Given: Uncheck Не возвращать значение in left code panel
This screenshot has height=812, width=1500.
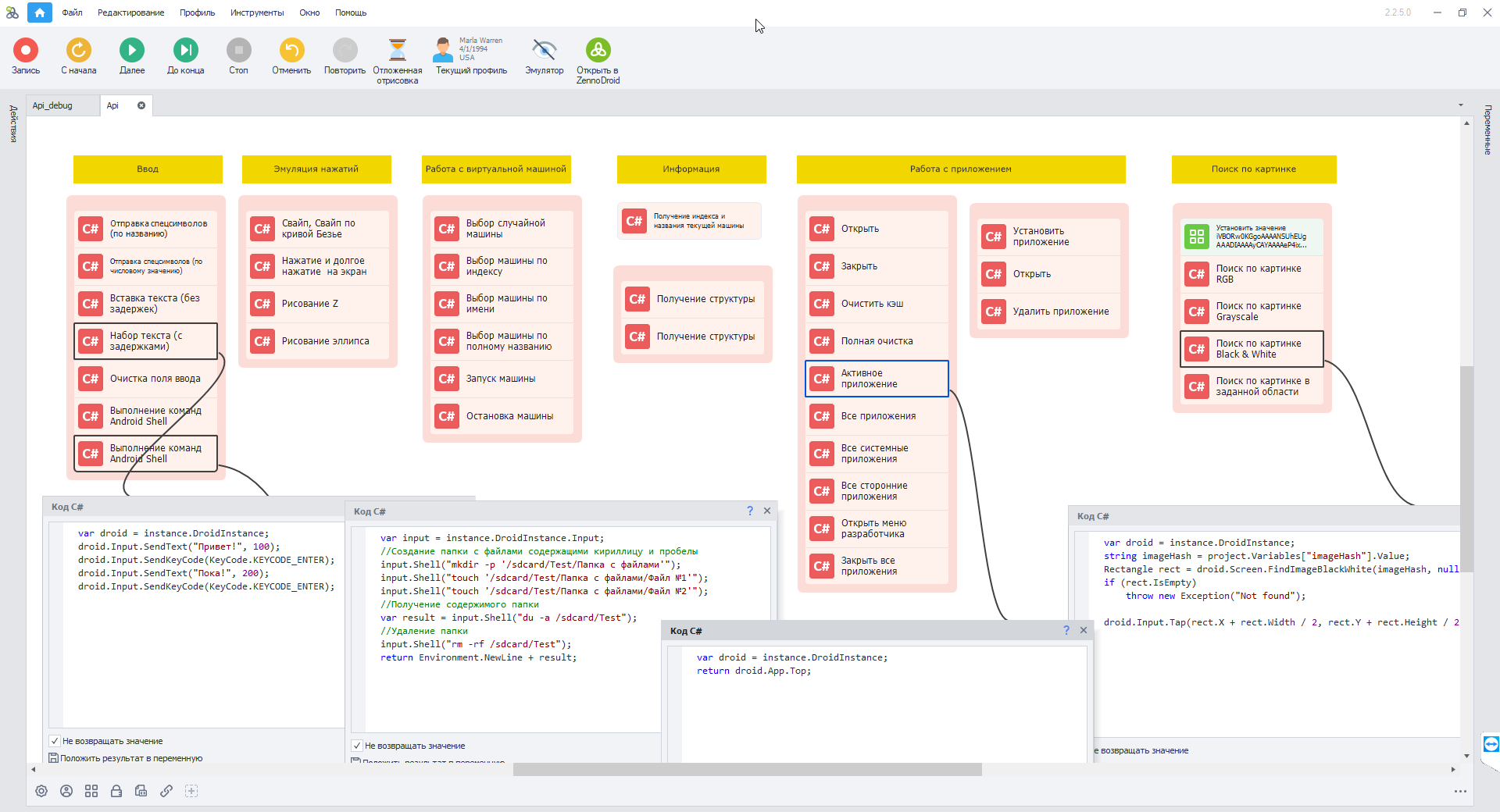Looking at the screenshot, I should coord(55,741).
